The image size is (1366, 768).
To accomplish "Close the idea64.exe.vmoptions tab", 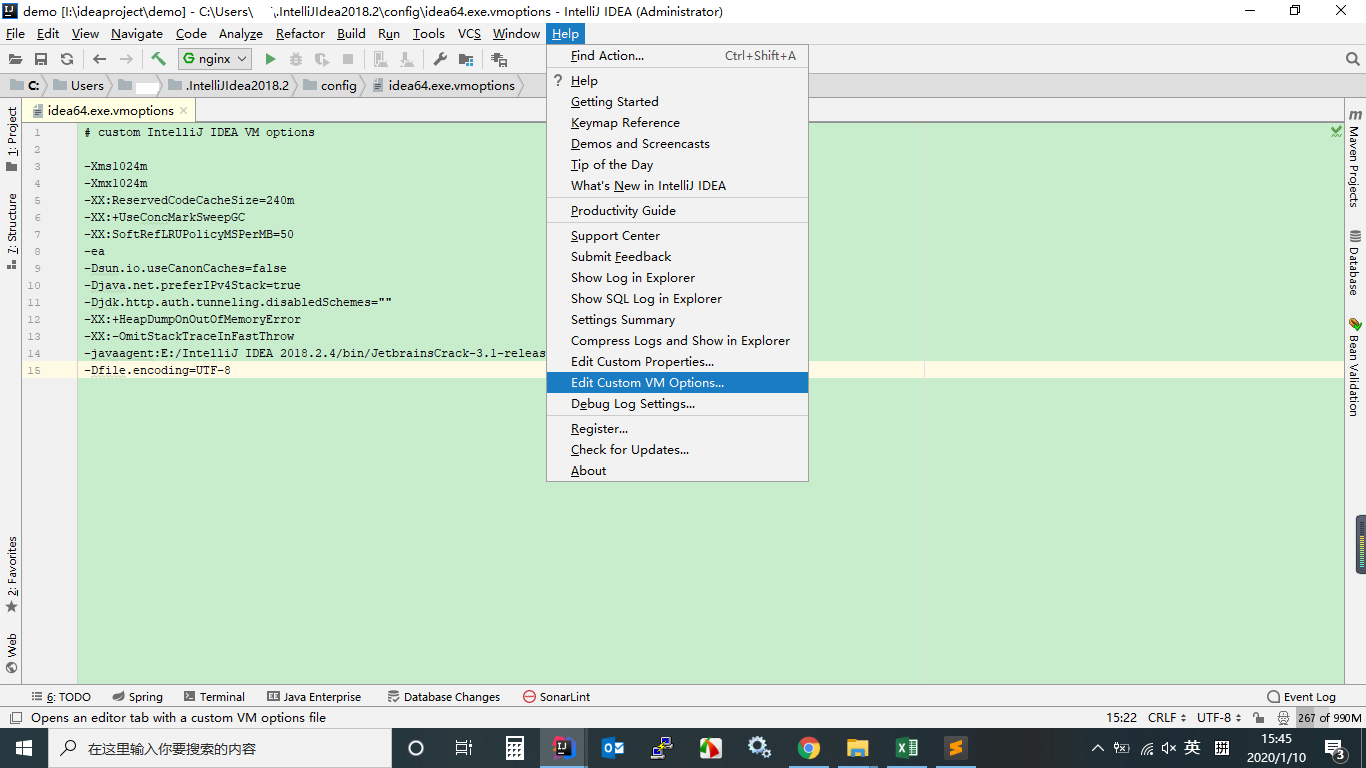I will click(184, 111).
